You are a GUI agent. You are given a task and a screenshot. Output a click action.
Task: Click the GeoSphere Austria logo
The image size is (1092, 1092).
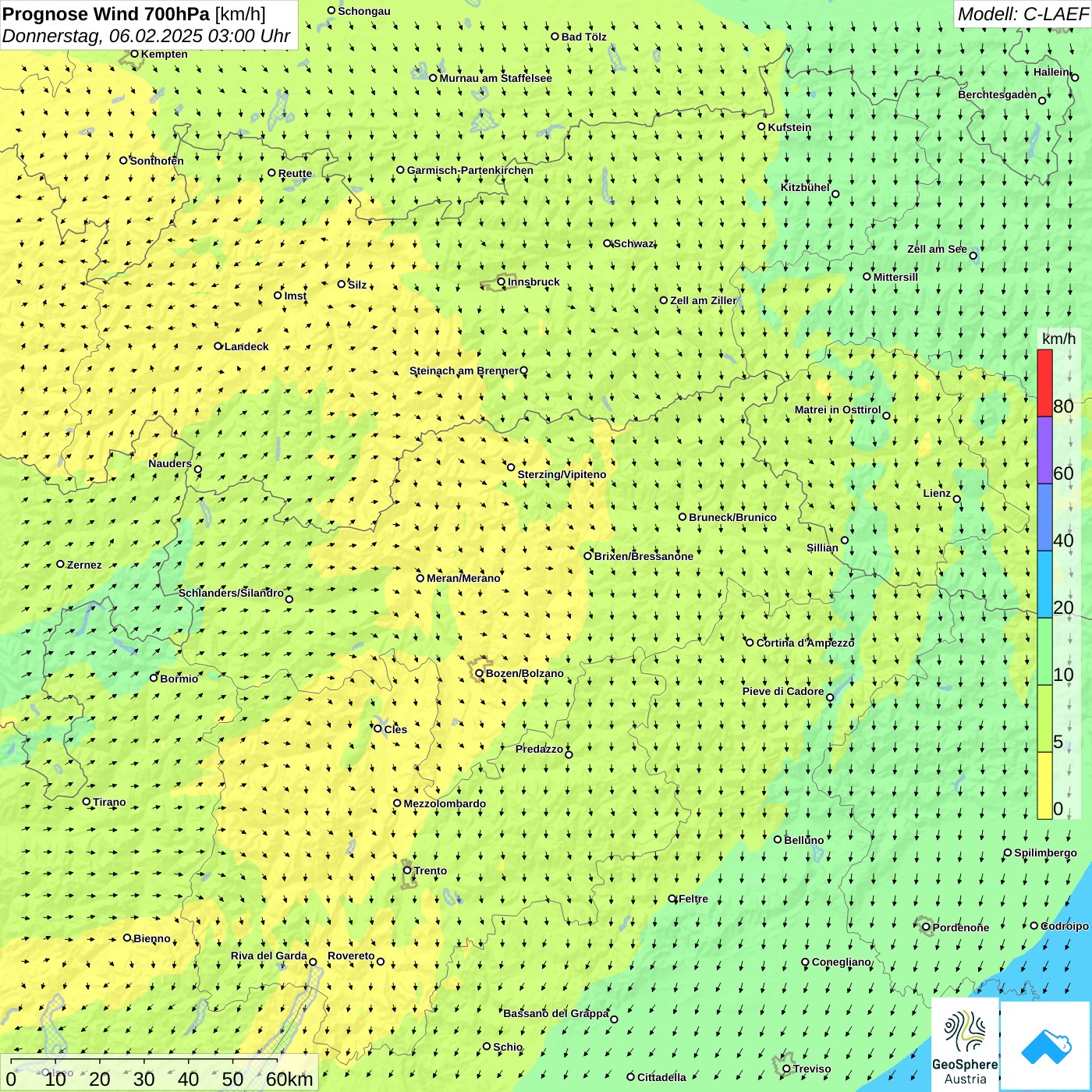pyautogui.click(x=965, y=1044)
